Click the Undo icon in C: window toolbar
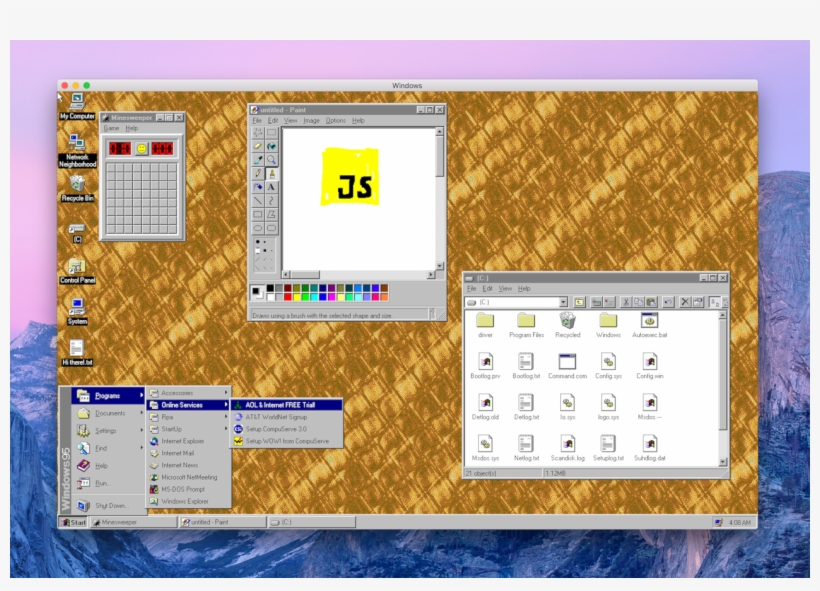 pyautogui.click(x=668, y=302)
